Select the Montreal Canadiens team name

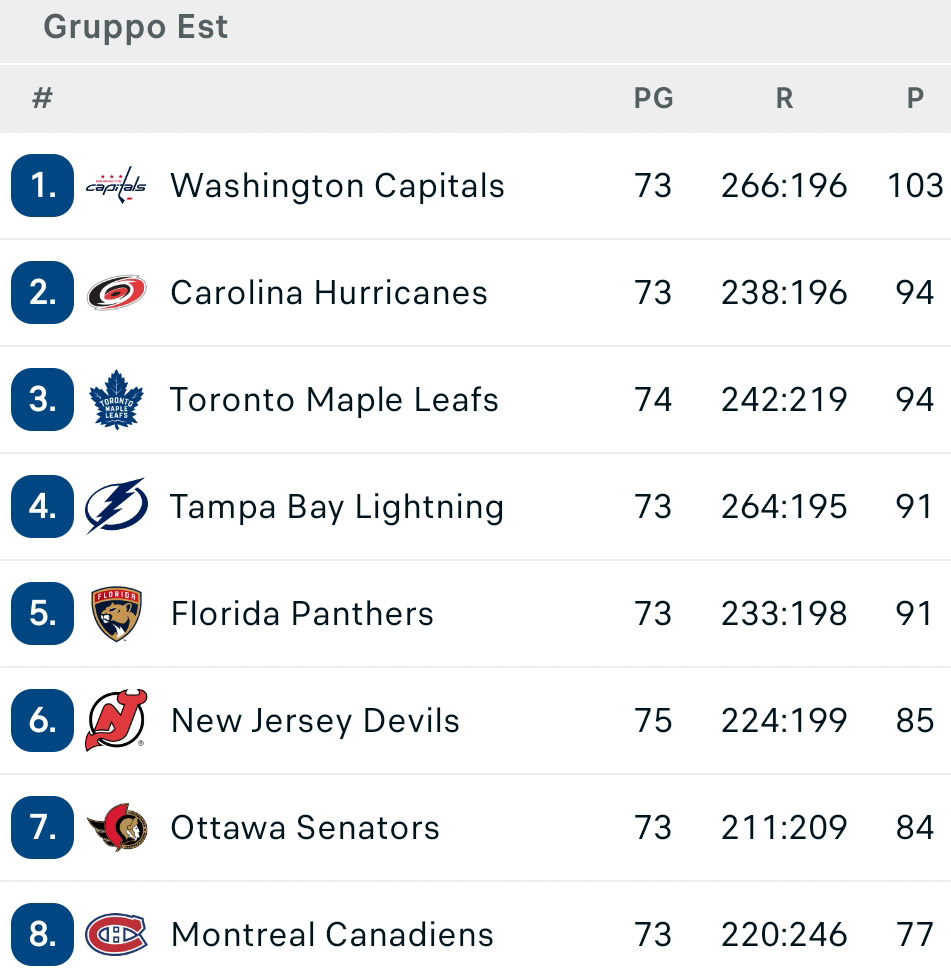(x=332, y=934)
